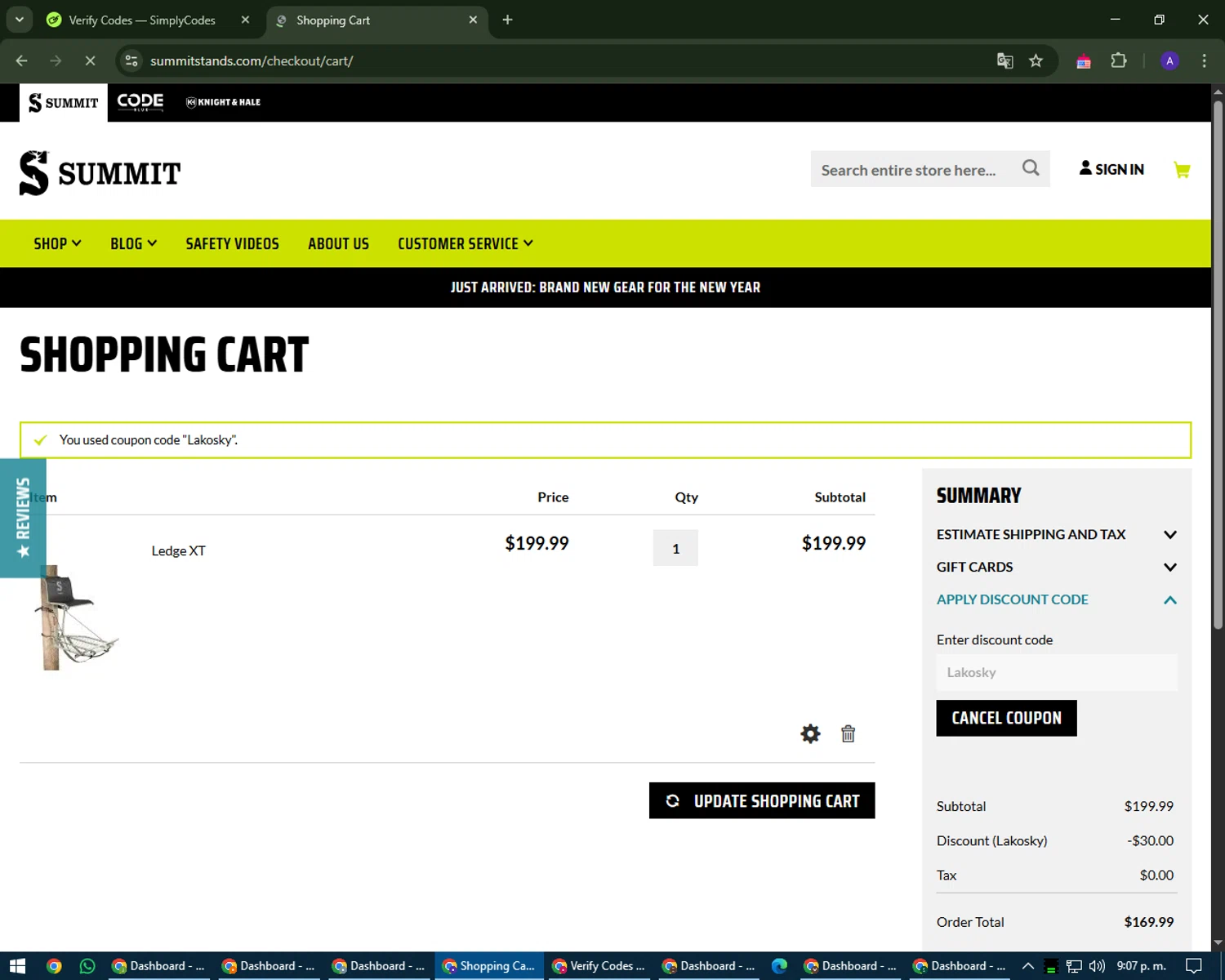This screenshot has height=980, width=1225.
Task: Open the Reviews side tab
Action: point(23,518)
